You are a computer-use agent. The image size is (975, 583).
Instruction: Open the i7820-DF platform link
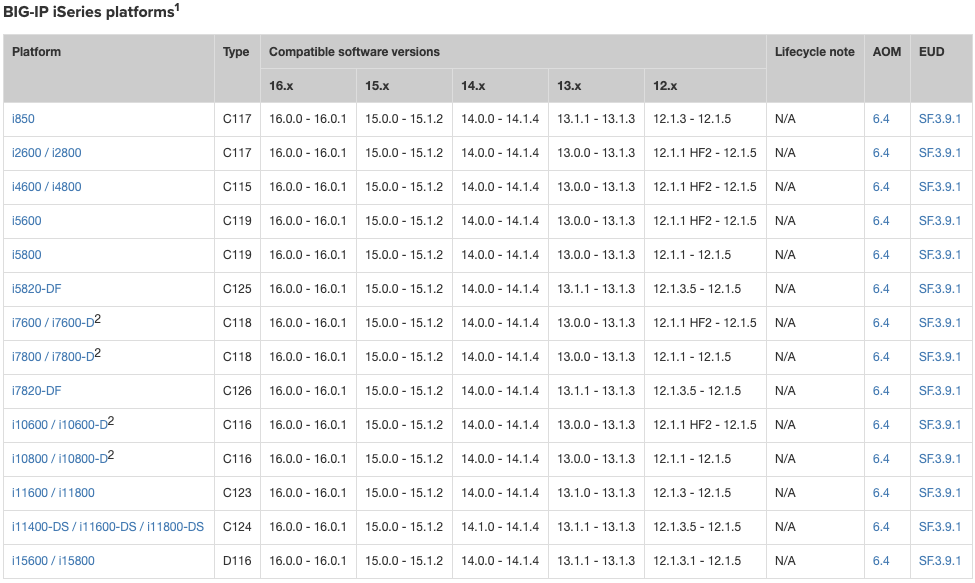[37, 391]
